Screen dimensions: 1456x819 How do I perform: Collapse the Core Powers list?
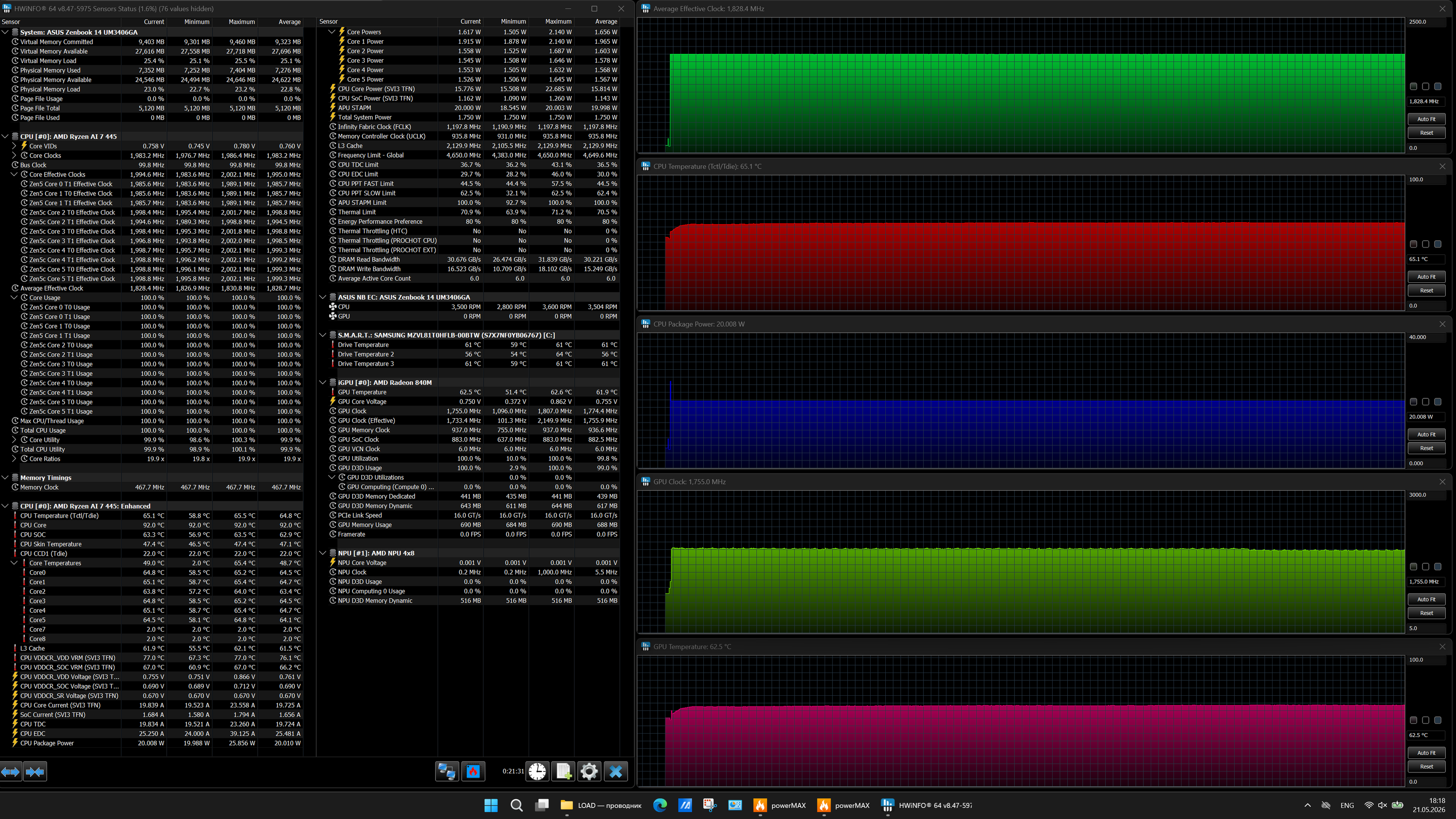coord(332,32)
